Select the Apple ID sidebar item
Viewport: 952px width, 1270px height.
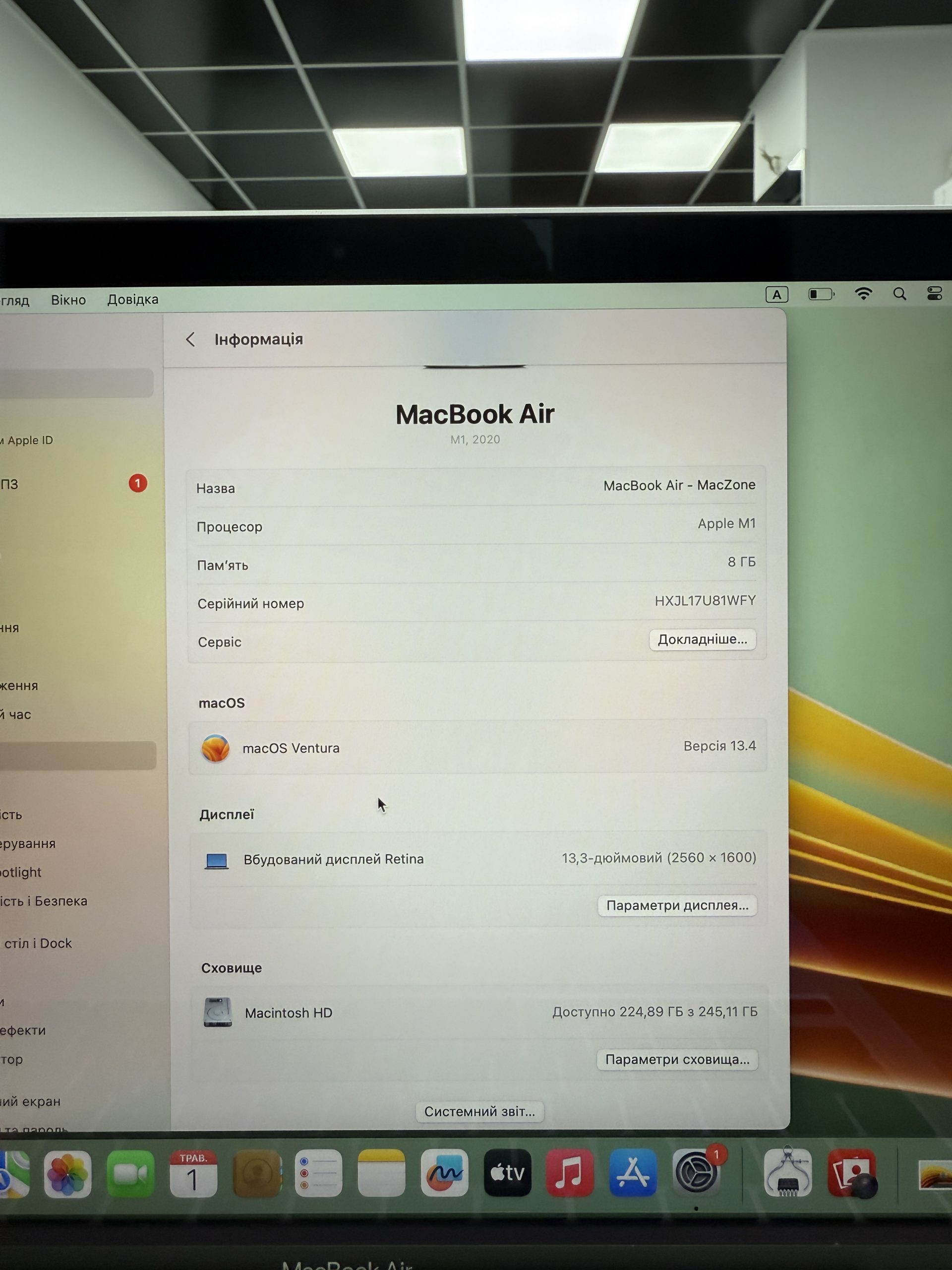[27, 441]
